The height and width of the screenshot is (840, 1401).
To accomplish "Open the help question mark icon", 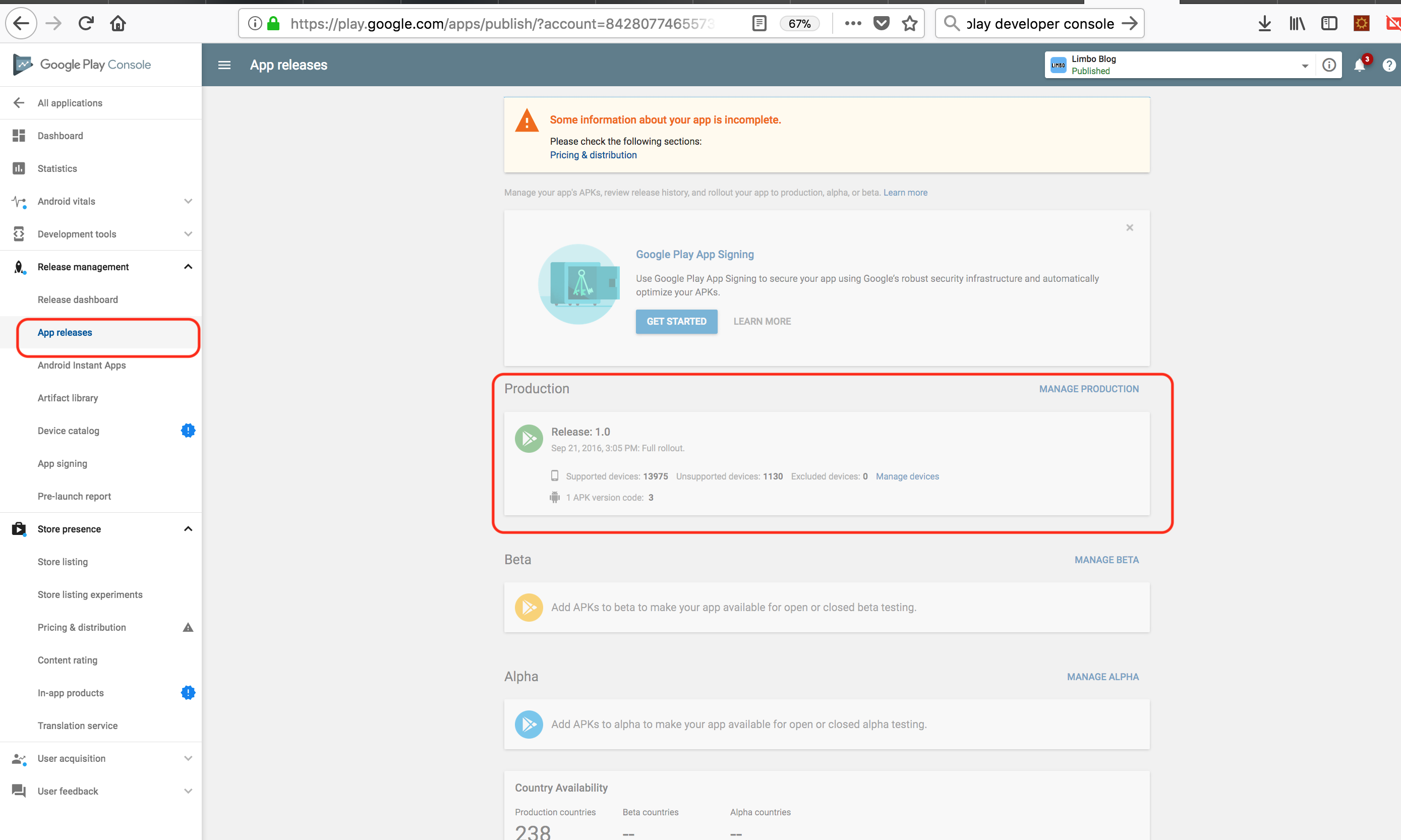I will point(1390,65).
